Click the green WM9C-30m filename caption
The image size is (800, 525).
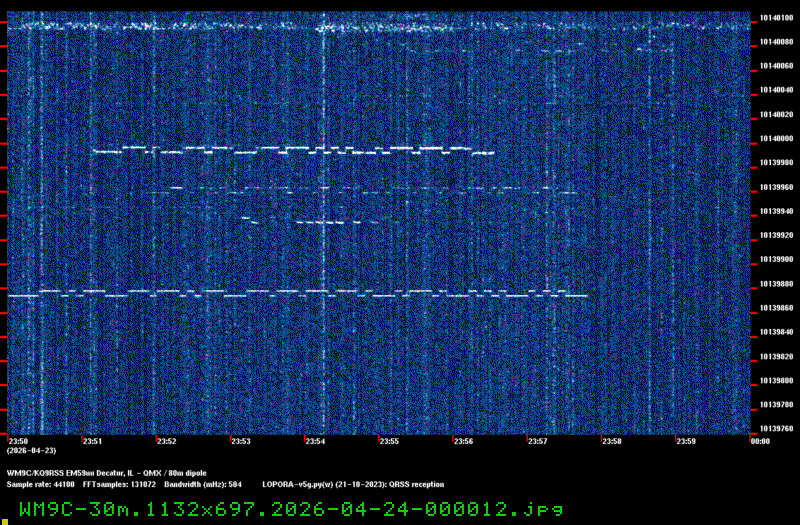coord(290,508)
